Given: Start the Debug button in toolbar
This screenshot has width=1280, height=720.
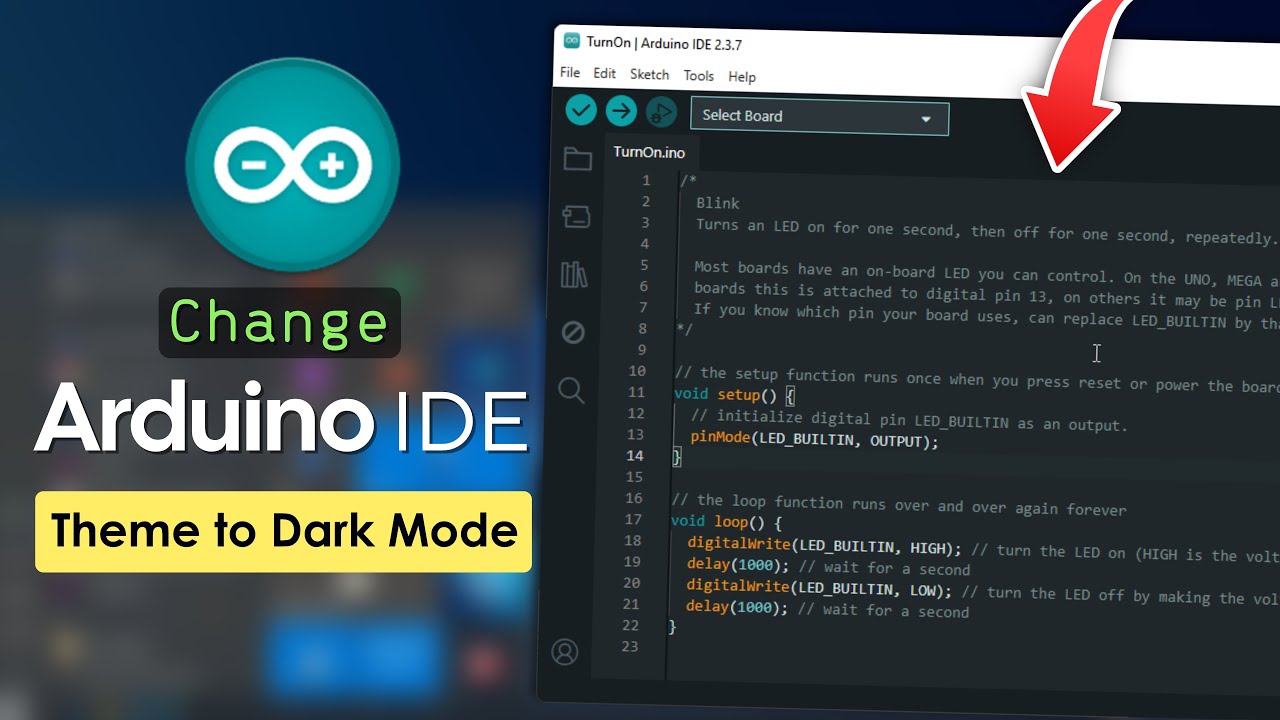Looking at the screenshot, I should tap(661, 112).
